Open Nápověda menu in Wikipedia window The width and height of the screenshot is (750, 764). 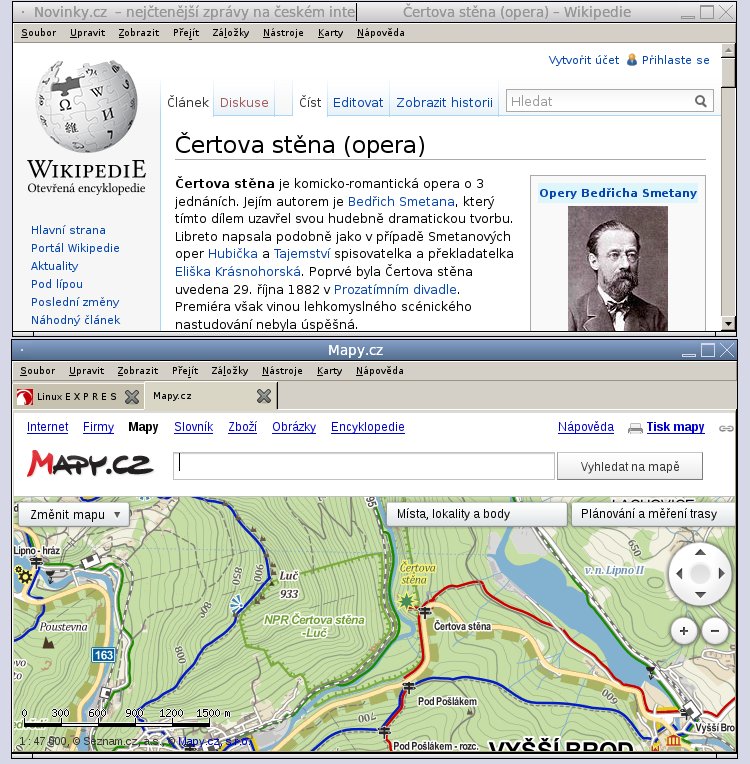[381, 33]
